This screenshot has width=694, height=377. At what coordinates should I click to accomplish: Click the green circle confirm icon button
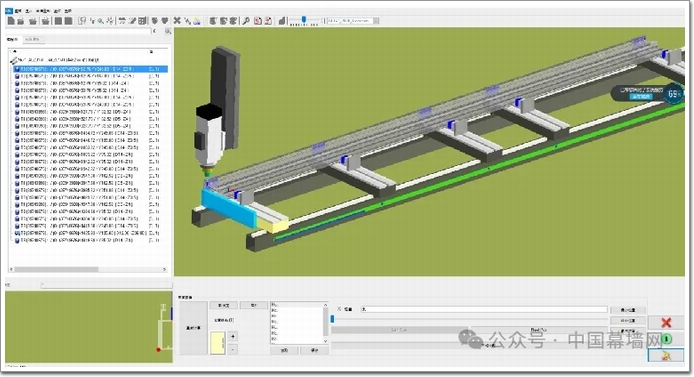[666, 339]
